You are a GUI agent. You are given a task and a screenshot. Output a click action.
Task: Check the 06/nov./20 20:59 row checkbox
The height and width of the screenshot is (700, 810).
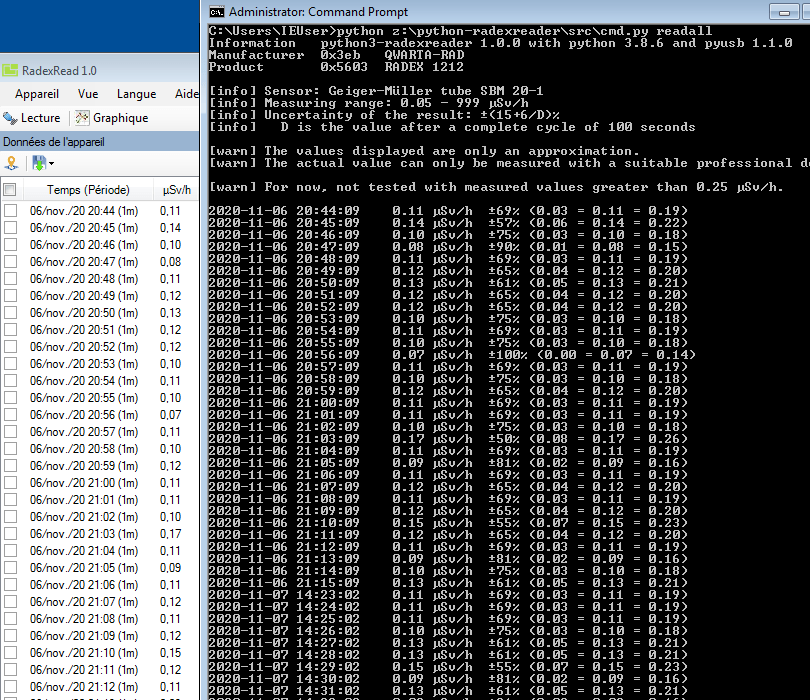pos(10,465)
